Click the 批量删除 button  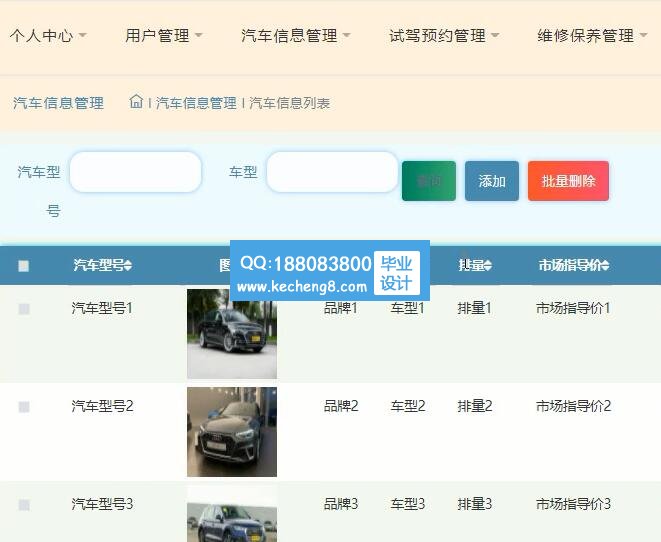(568, 181)
